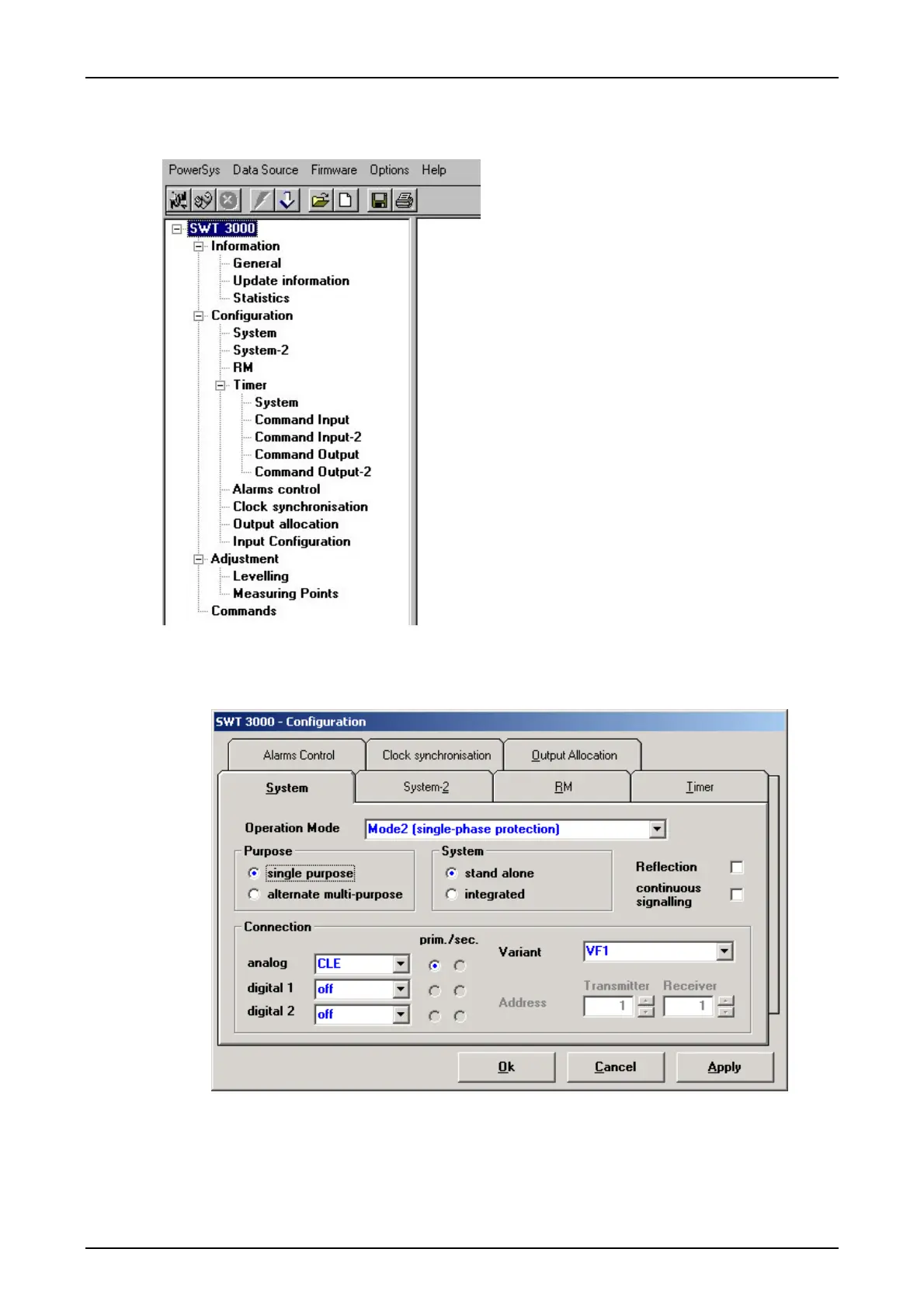This screenshot has height=1308, width=924.
Task: Click the grayed lightning bolt toolbar icon
Action: pyautogui.click(x=262, y=200)
